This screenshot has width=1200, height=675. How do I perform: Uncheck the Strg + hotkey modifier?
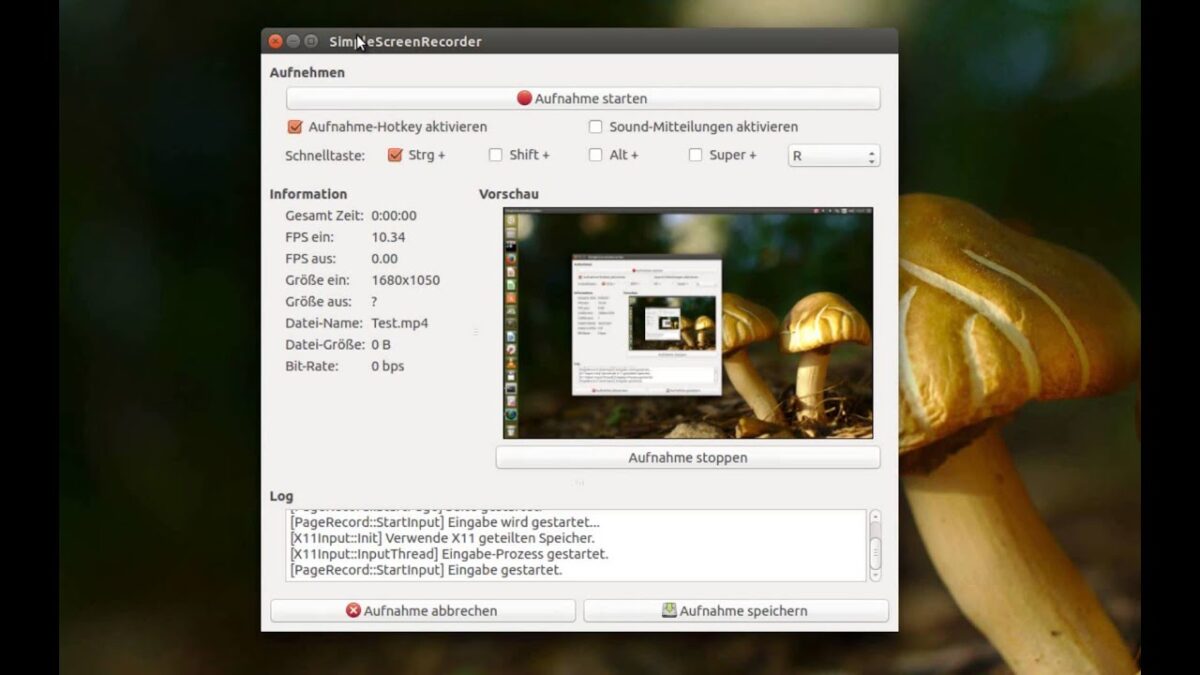click(395, 155)
